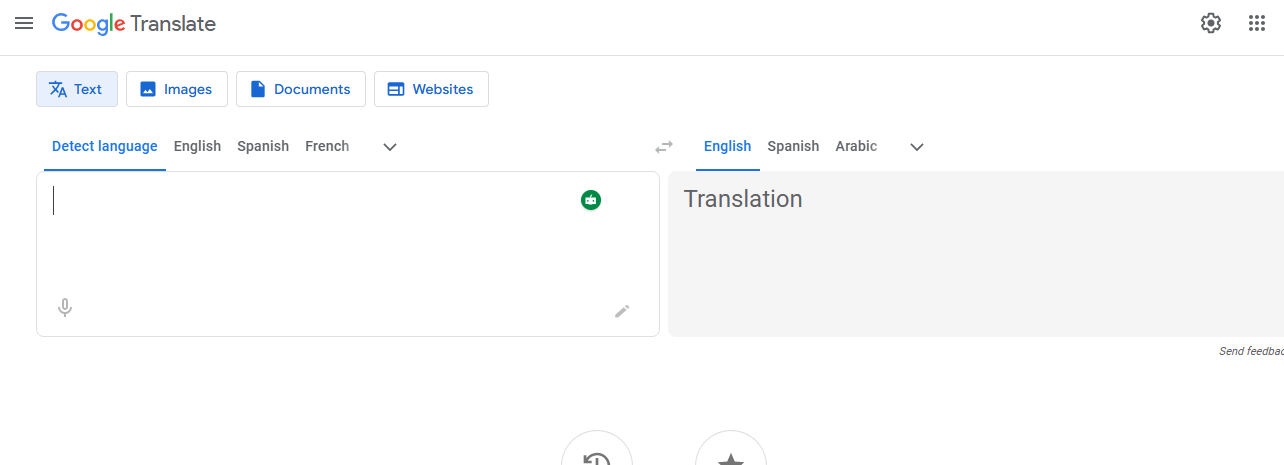Viewport: 1284px width, 465px height.
Task: Switch to Websites translation mode
Action: 431,89
